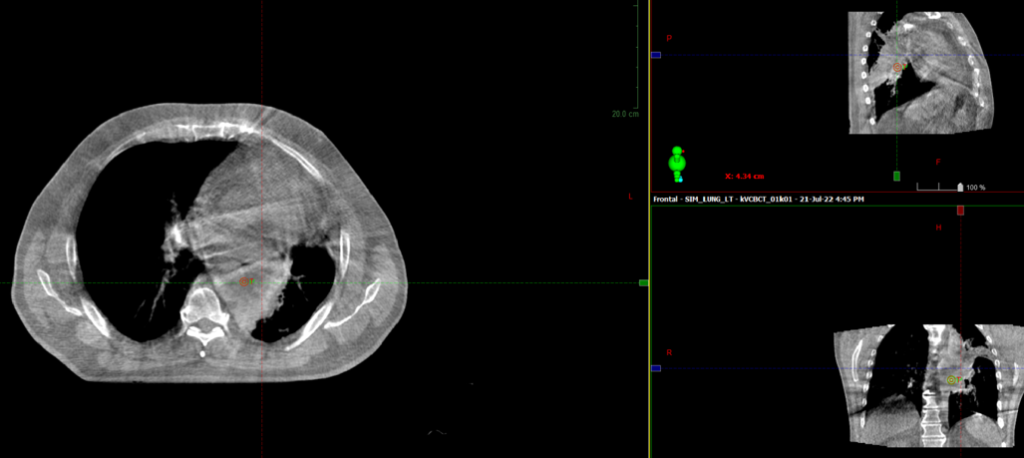The width and height of the screenshot is (1024, 458).
Task: Select the Frontal SIM_LUNG_LT view title bar
Action: (x=758, y=199)
